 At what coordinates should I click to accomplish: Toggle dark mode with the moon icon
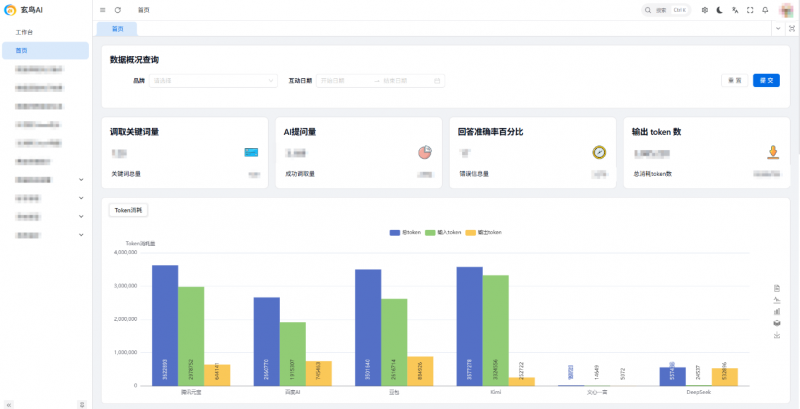tap(720, 10)
